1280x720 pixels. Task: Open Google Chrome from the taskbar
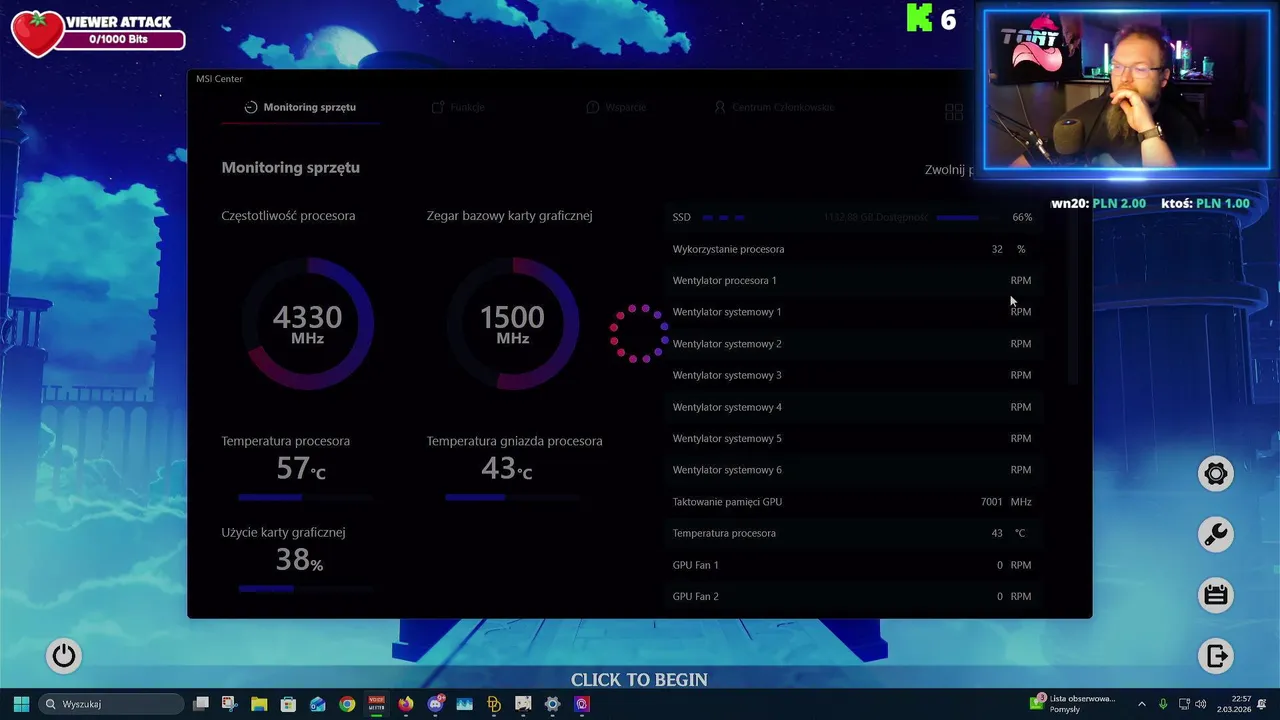tap(347, 704)
